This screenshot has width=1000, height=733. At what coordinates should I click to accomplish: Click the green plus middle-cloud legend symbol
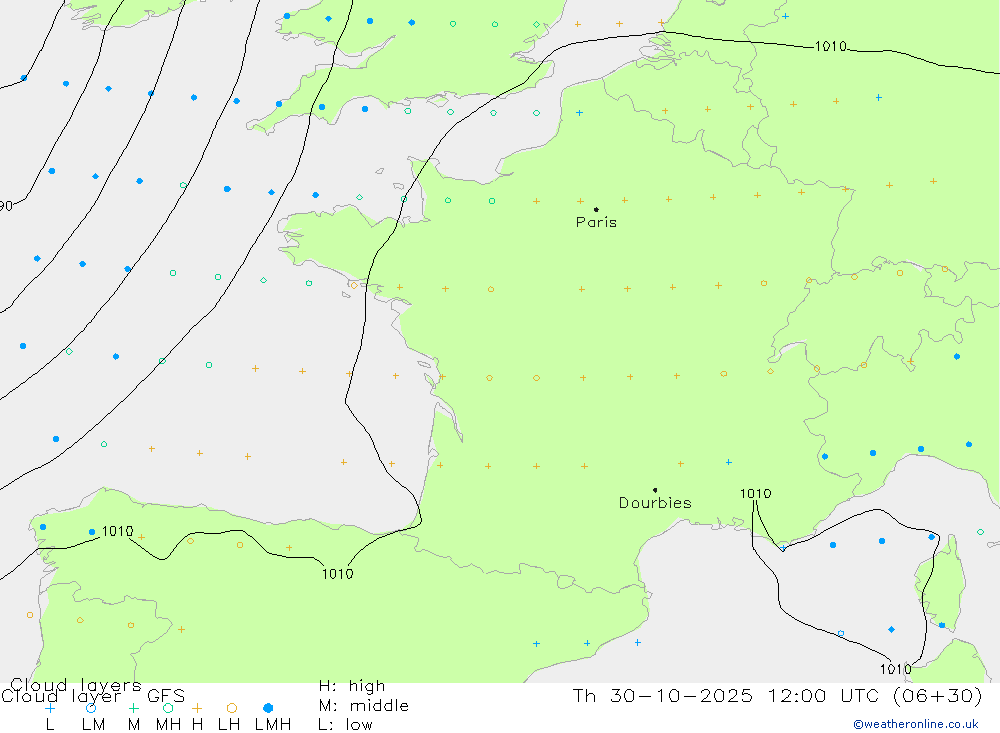133,708
